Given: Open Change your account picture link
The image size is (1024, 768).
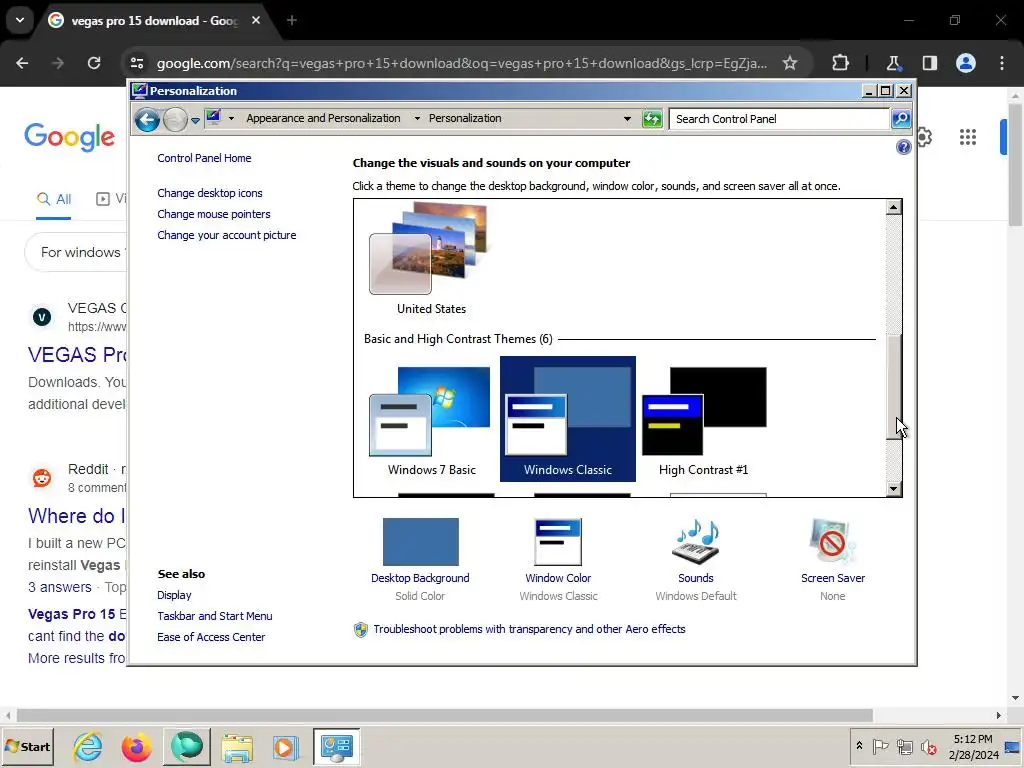Looking at the screenshot, I should tap(227, 235).
